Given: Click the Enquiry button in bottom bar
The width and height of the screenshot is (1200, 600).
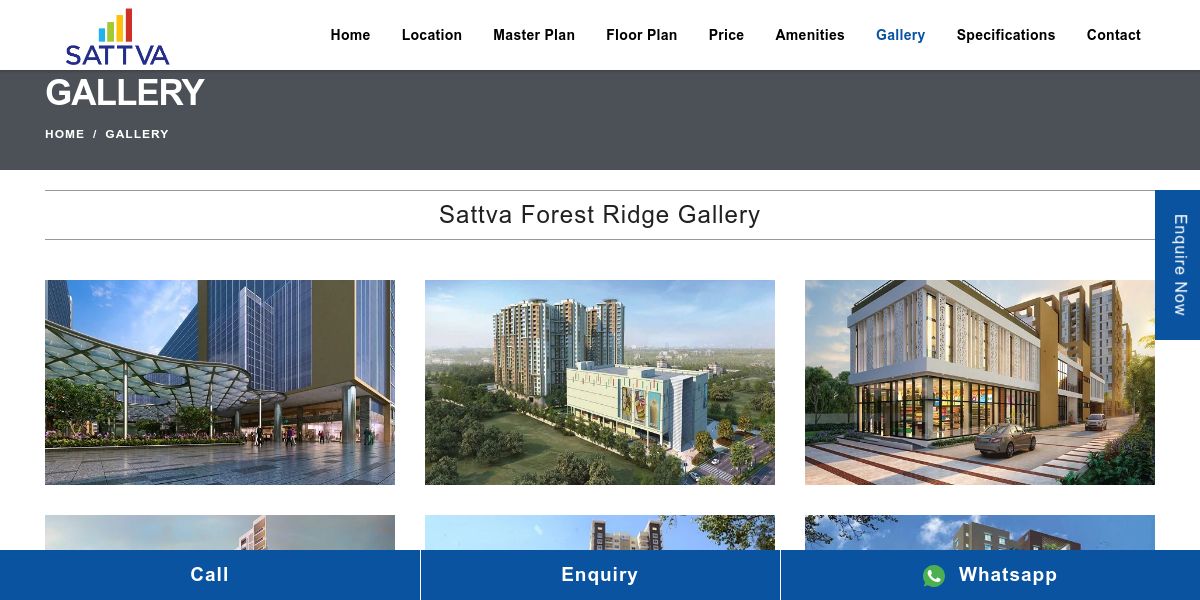Looking at the screenshot, I should [x=600, y=575].
